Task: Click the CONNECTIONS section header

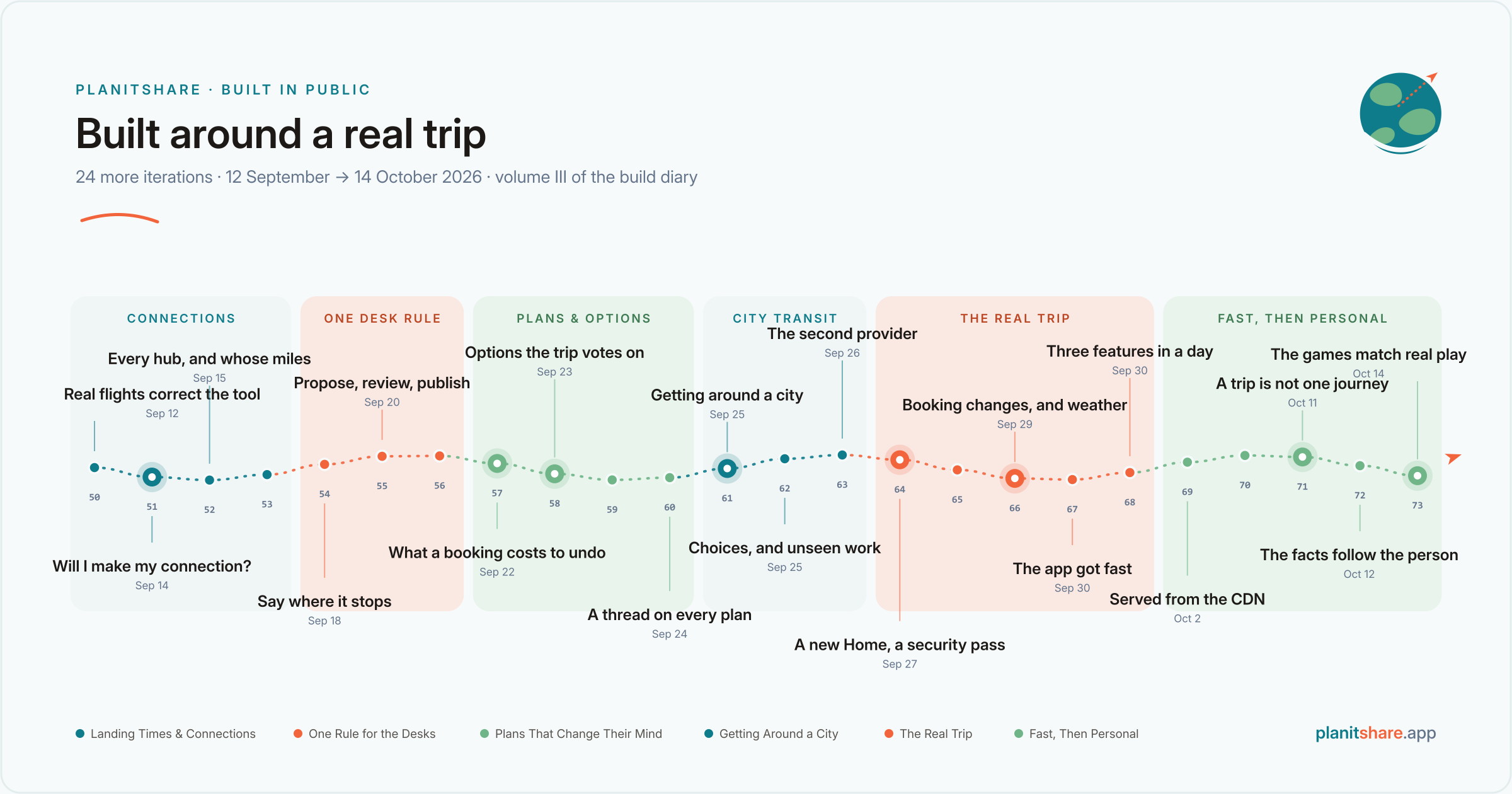Action: tap(181, 318)
